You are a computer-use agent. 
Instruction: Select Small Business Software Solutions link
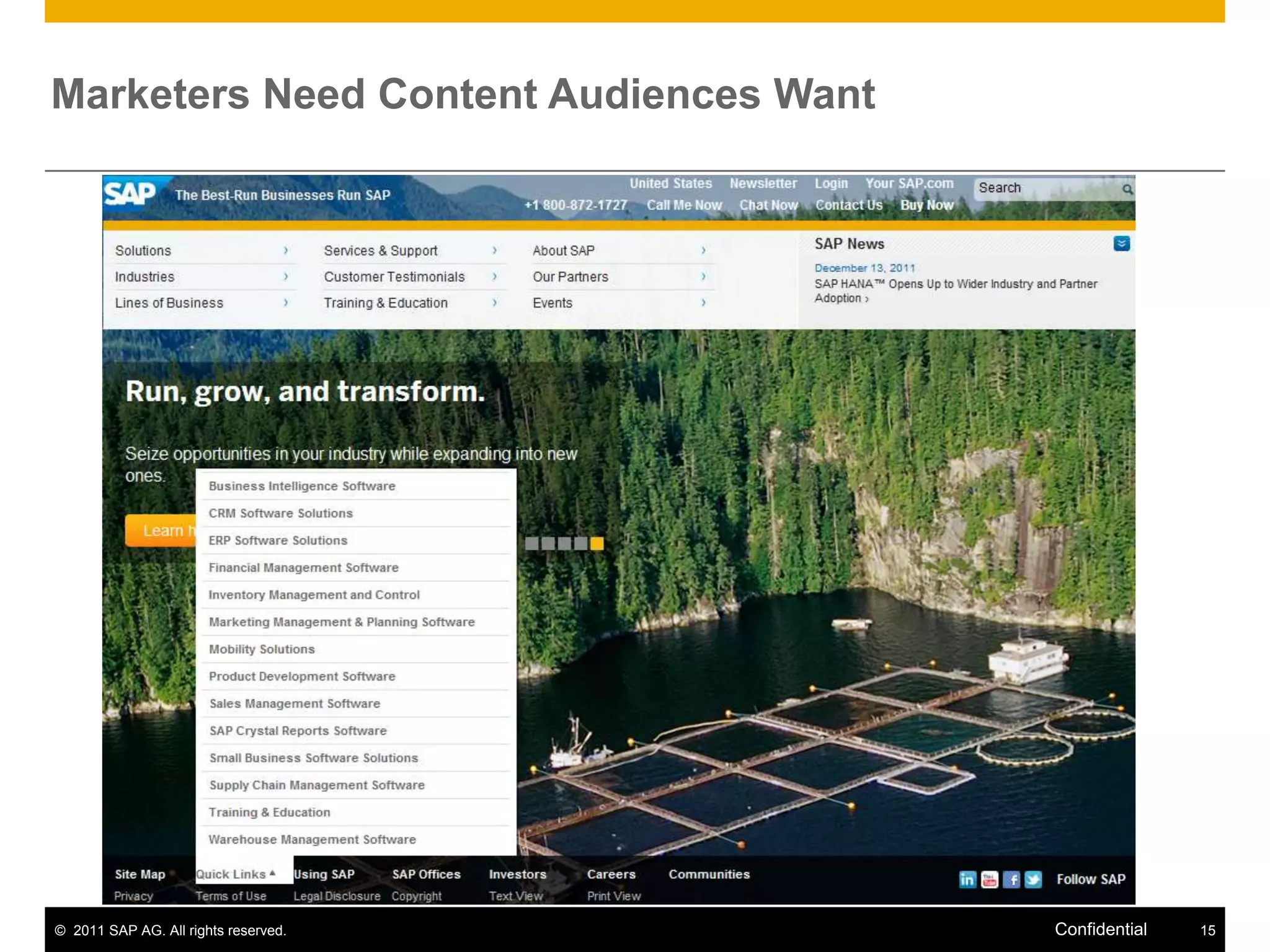point(357,759)
